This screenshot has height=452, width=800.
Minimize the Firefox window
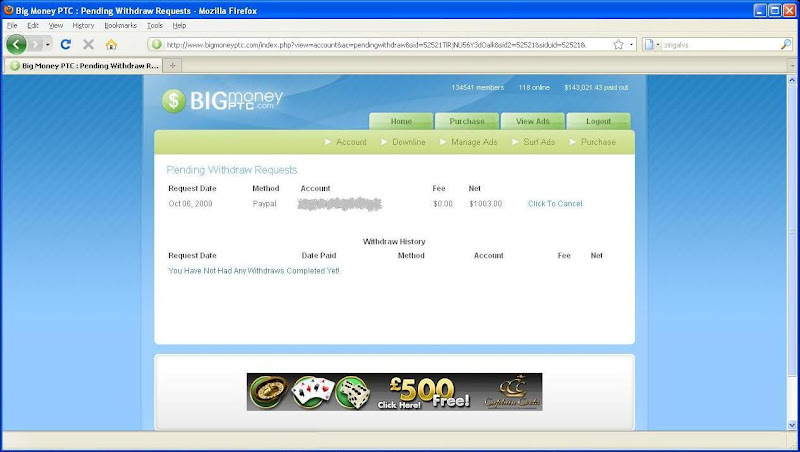tap(760, 10)
